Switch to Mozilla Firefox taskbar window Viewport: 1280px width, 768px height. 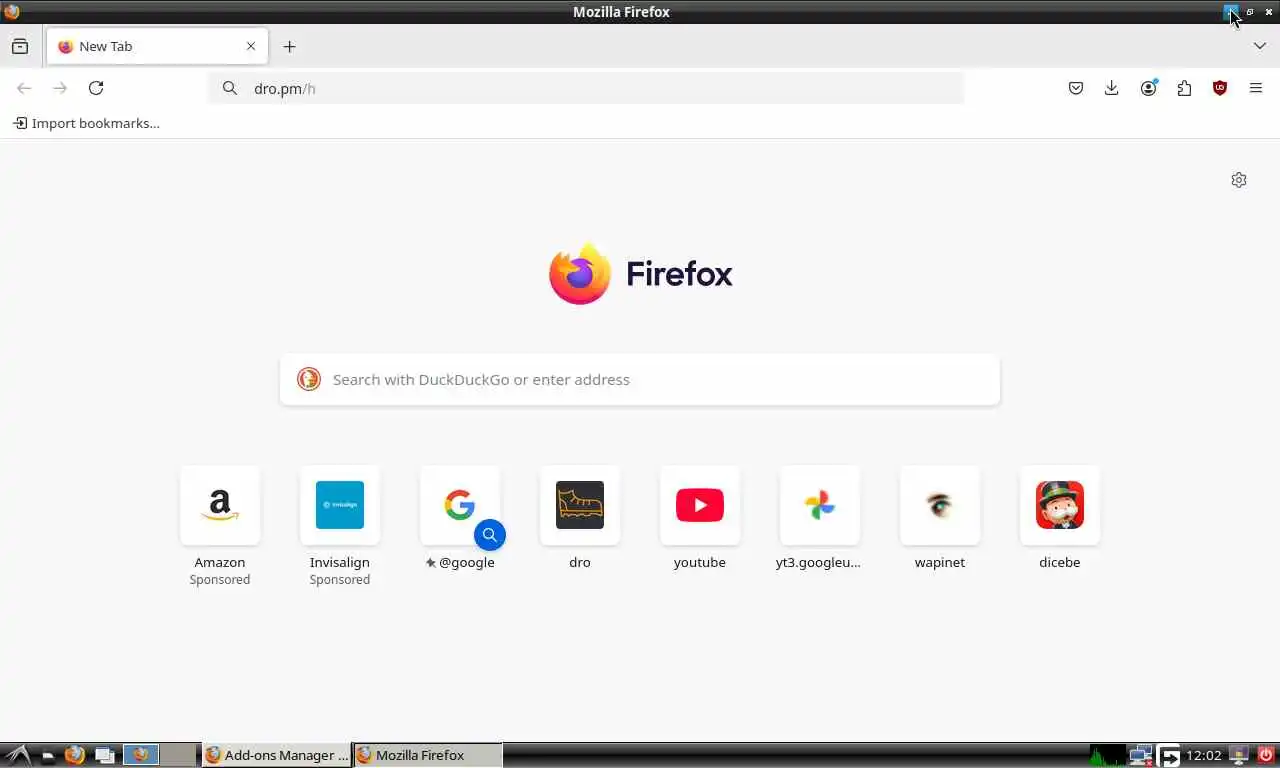[x=428, y=755]
